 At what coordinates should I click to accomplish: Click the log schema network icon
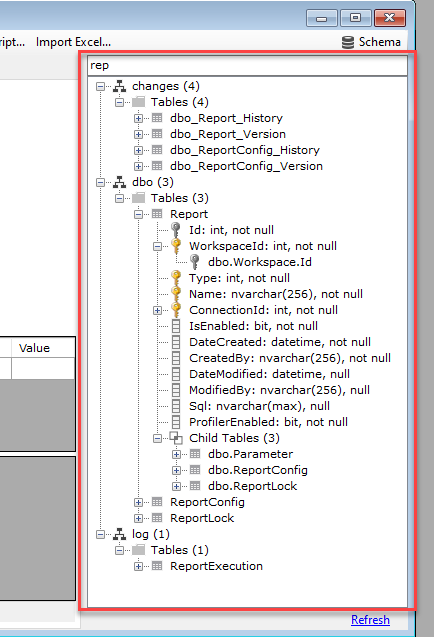119,534
